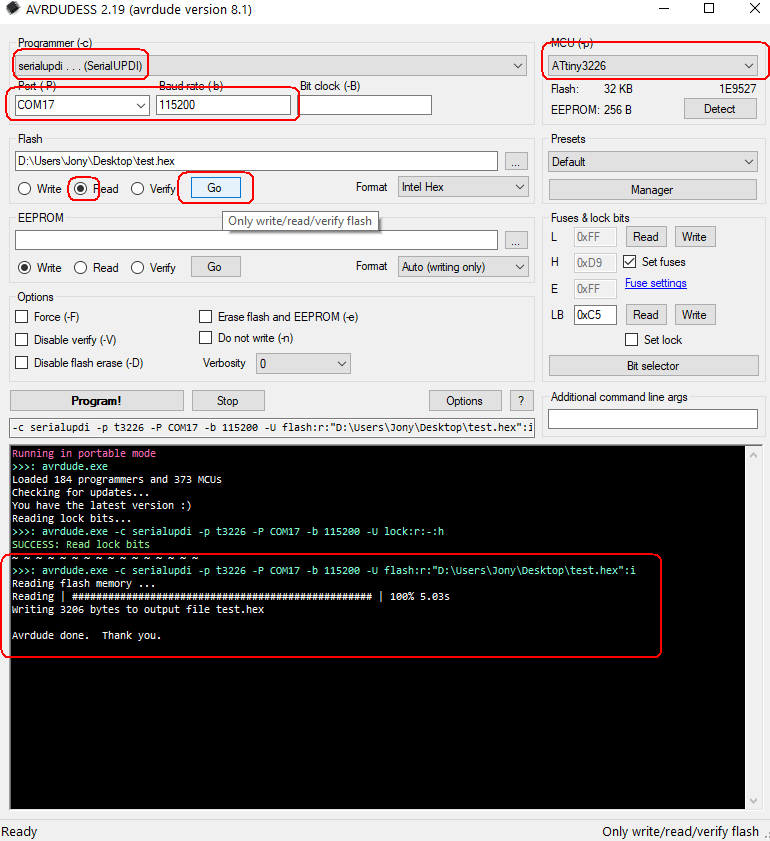Viewport: 770px width, 841px height.
Task: Open the presets Manager button
Action: coord(653,190)
